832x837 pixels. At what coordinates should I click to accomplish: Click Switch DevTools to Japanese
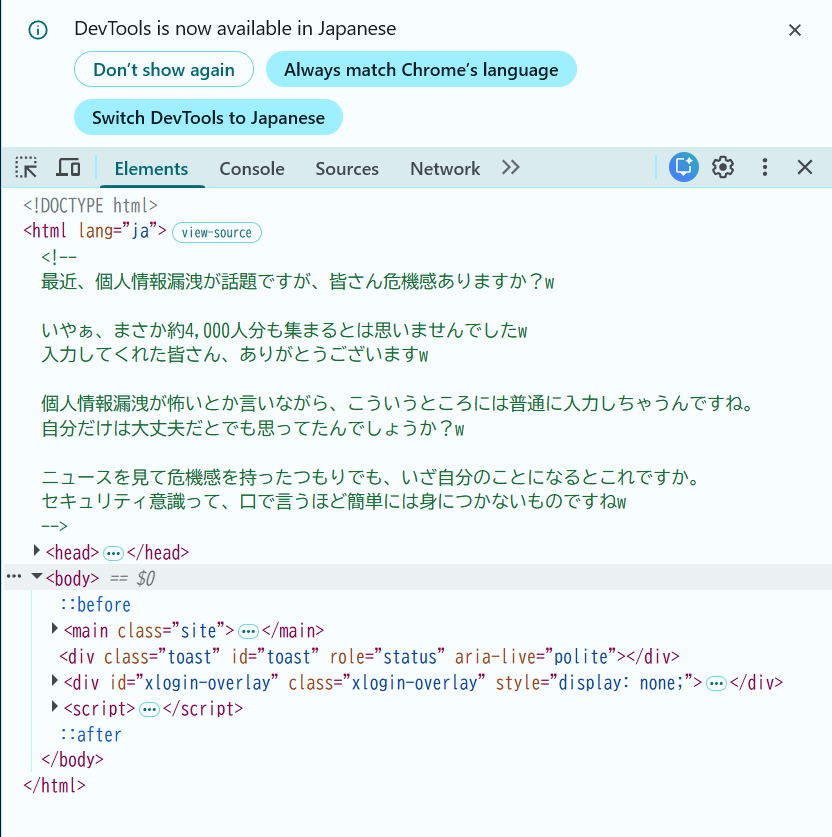(208, 117)
